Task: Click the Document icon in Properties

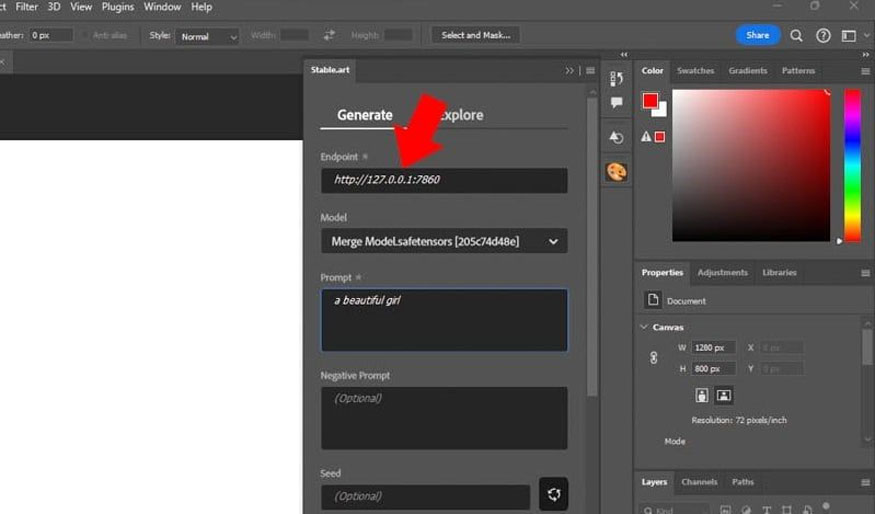Action: 653,300
